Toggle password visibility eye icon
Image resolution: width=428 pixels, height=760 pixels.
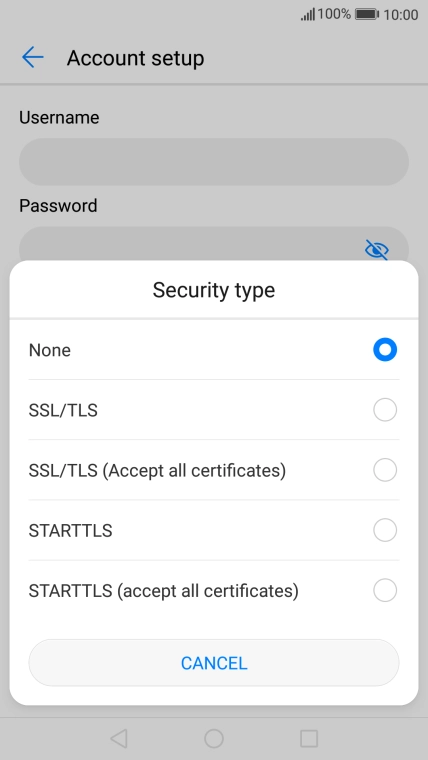pyautogui.click(x=377, y=250)
